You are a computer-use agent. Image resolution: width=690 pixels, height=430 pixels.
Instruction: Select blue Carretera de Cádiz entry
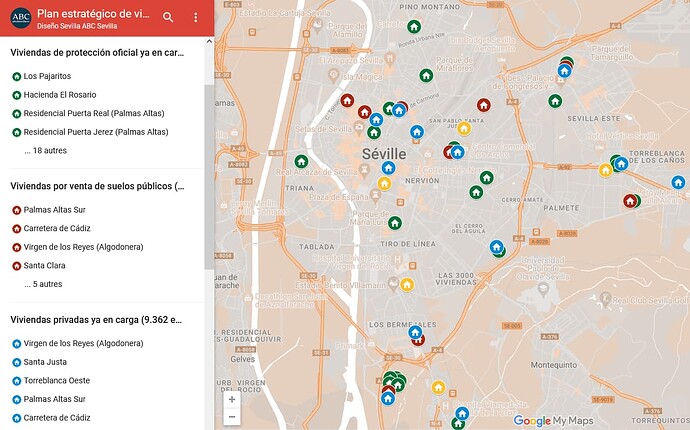tap(57, 418)
